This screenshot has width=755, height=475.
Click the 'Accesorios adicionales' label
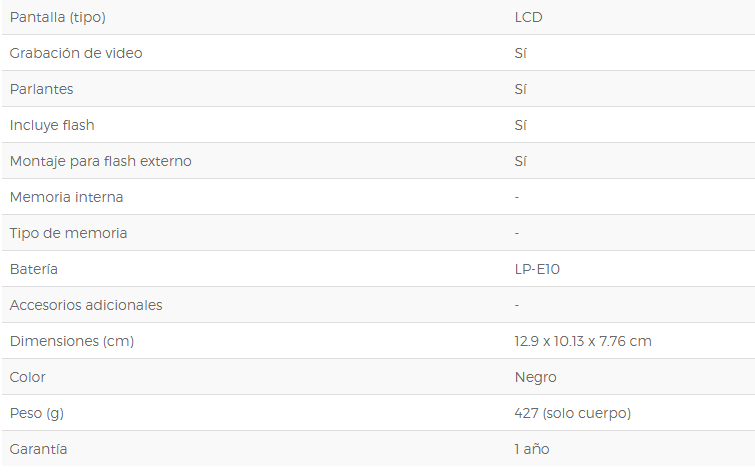(x=86, y=305)
